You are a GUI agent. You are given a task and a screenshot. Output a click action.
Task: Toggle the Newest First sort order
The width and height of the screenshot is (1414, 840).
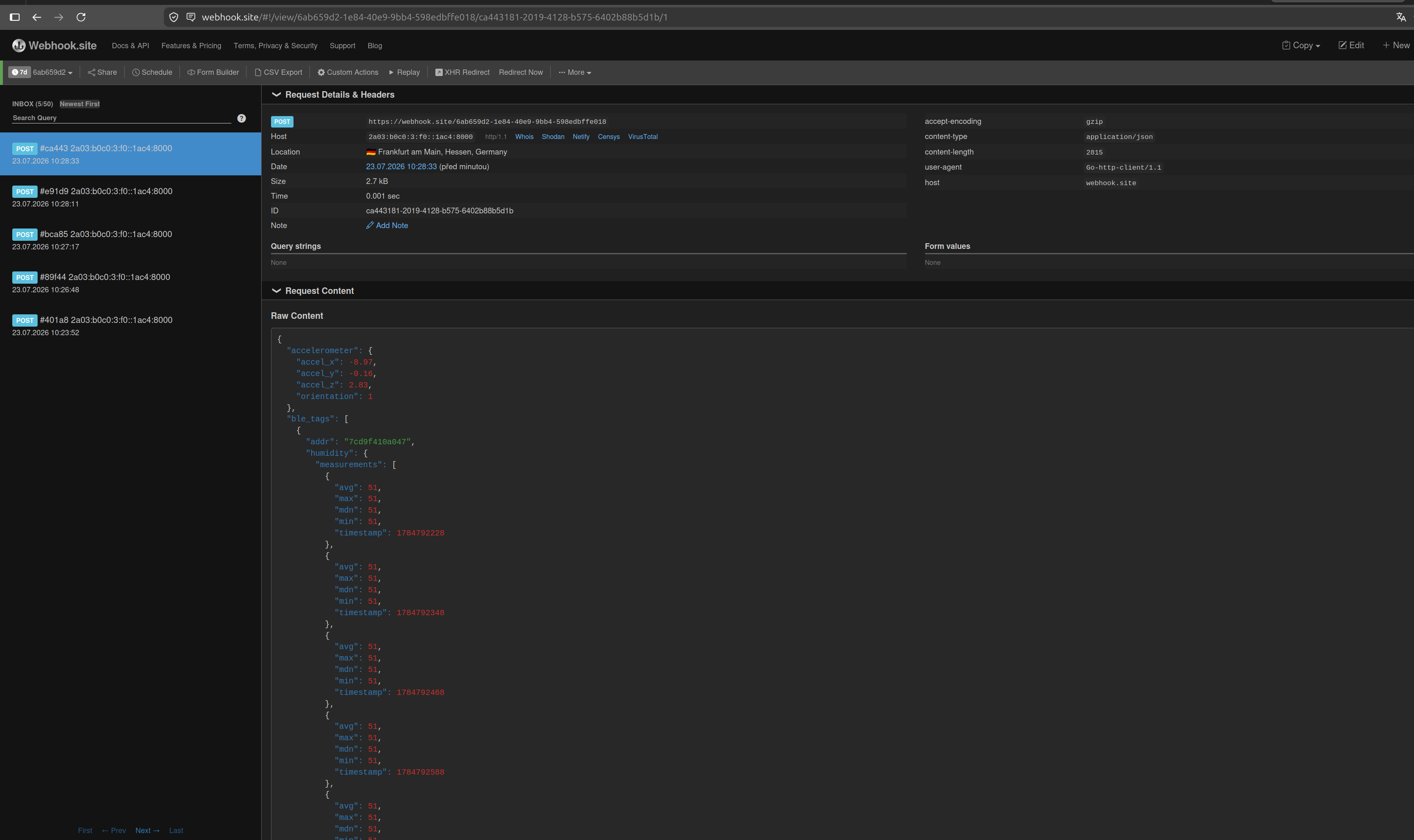tap(80, 104)
